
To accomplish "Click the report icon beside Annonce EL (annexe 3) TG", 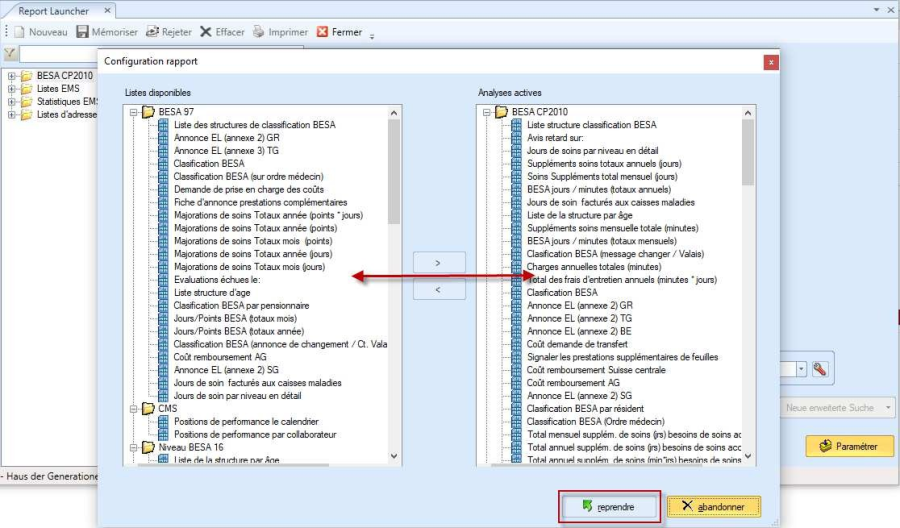I will click(164, 150).
